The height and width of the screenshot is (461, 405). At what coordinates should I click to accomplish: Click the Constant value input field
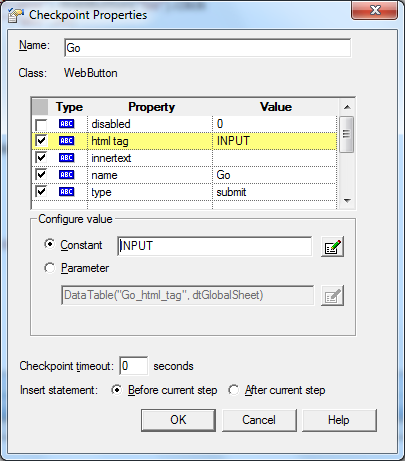(215, 246)
